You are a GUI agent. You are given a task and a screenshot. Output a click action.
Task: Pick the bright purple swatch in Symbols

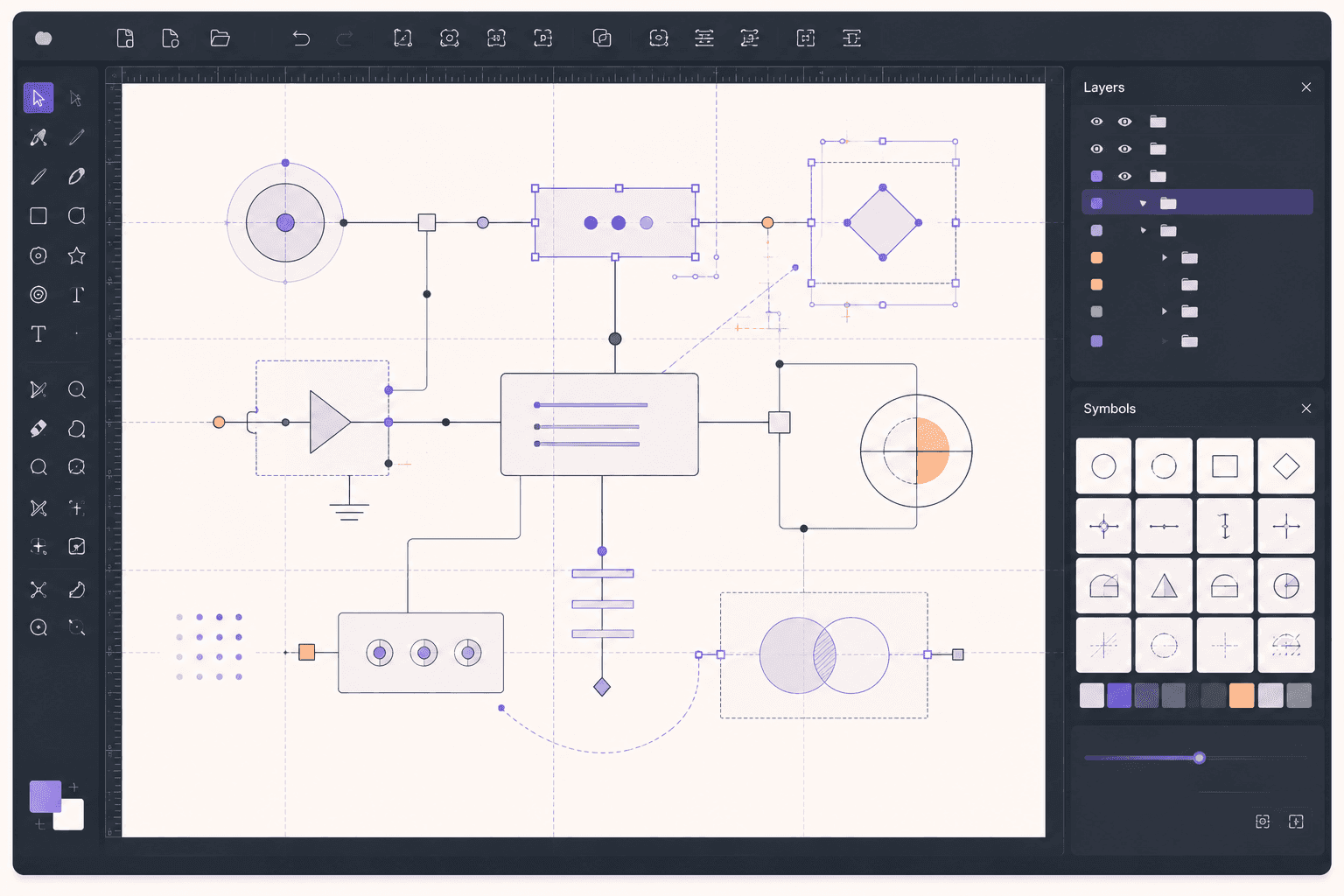[x=1119, y=696]
